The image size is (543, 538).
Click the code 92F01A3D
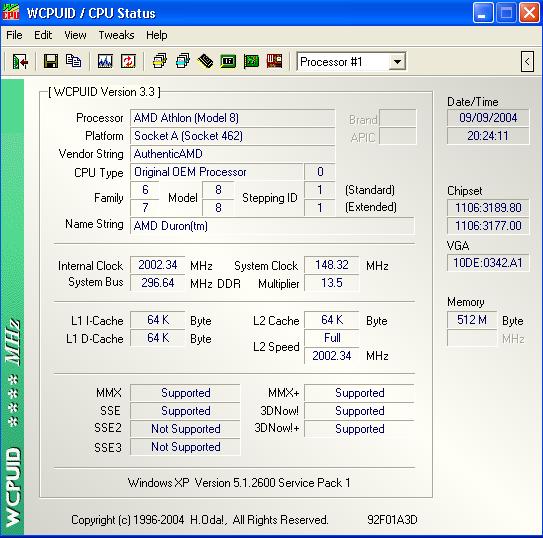[392, 520]
